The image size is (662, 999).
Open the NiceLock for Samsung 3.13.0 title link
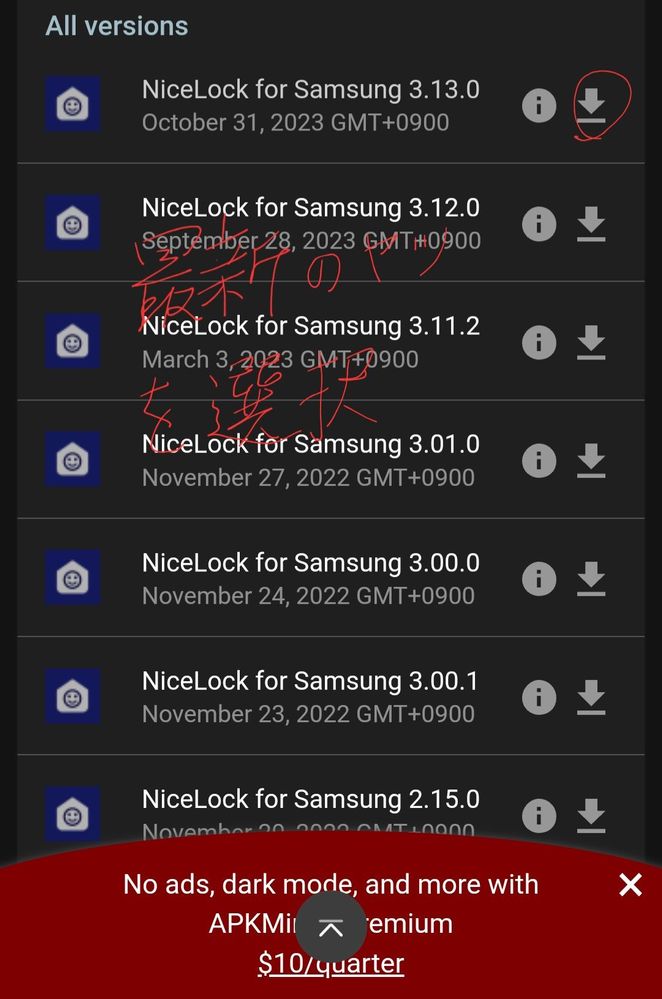pyautogui.click(x=310, y=90)
